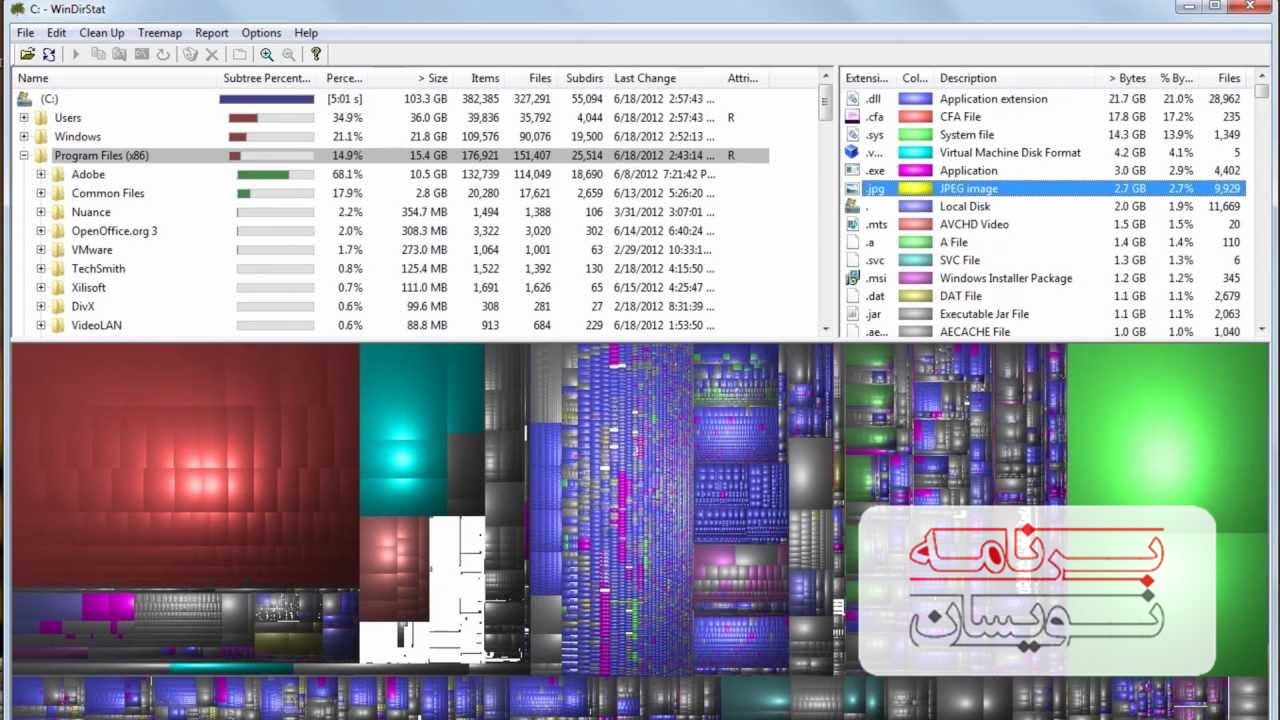This screenshot has width=1280, height=720.
Task: Expand the Users folder node
Action: click(24, 118)
